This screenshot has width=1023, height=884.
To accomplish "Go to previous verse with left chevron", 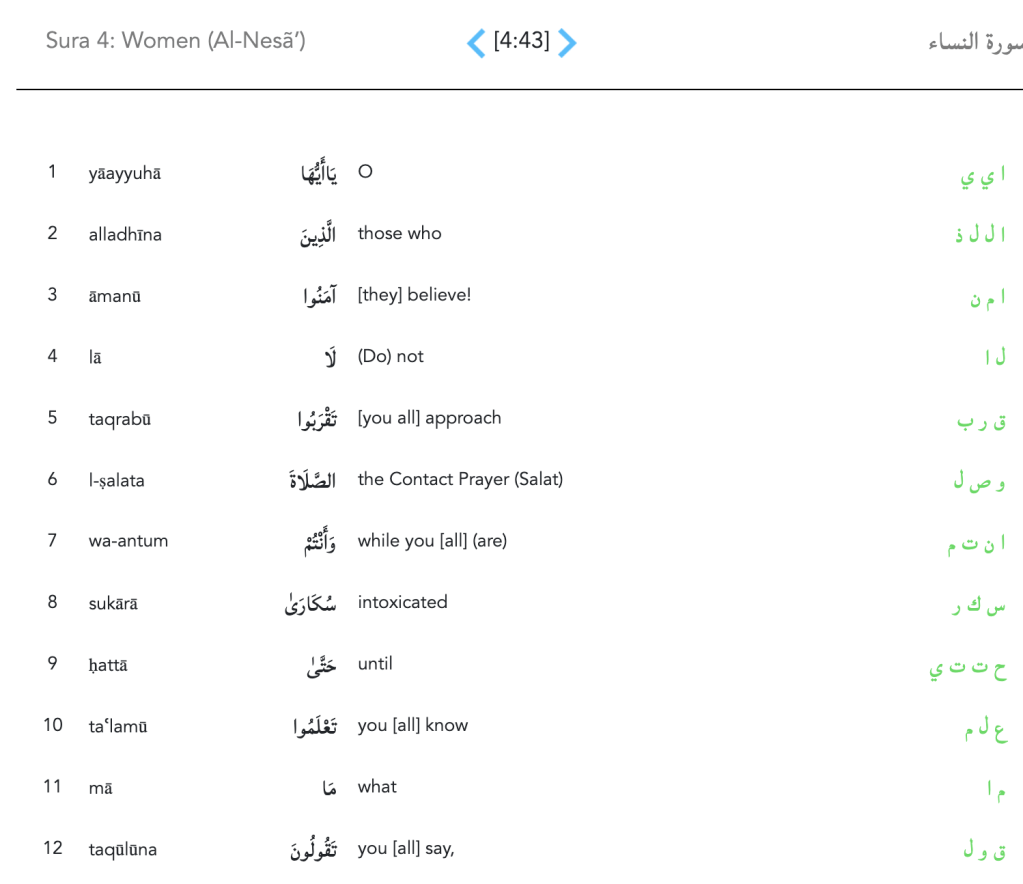I will (476, 43).
